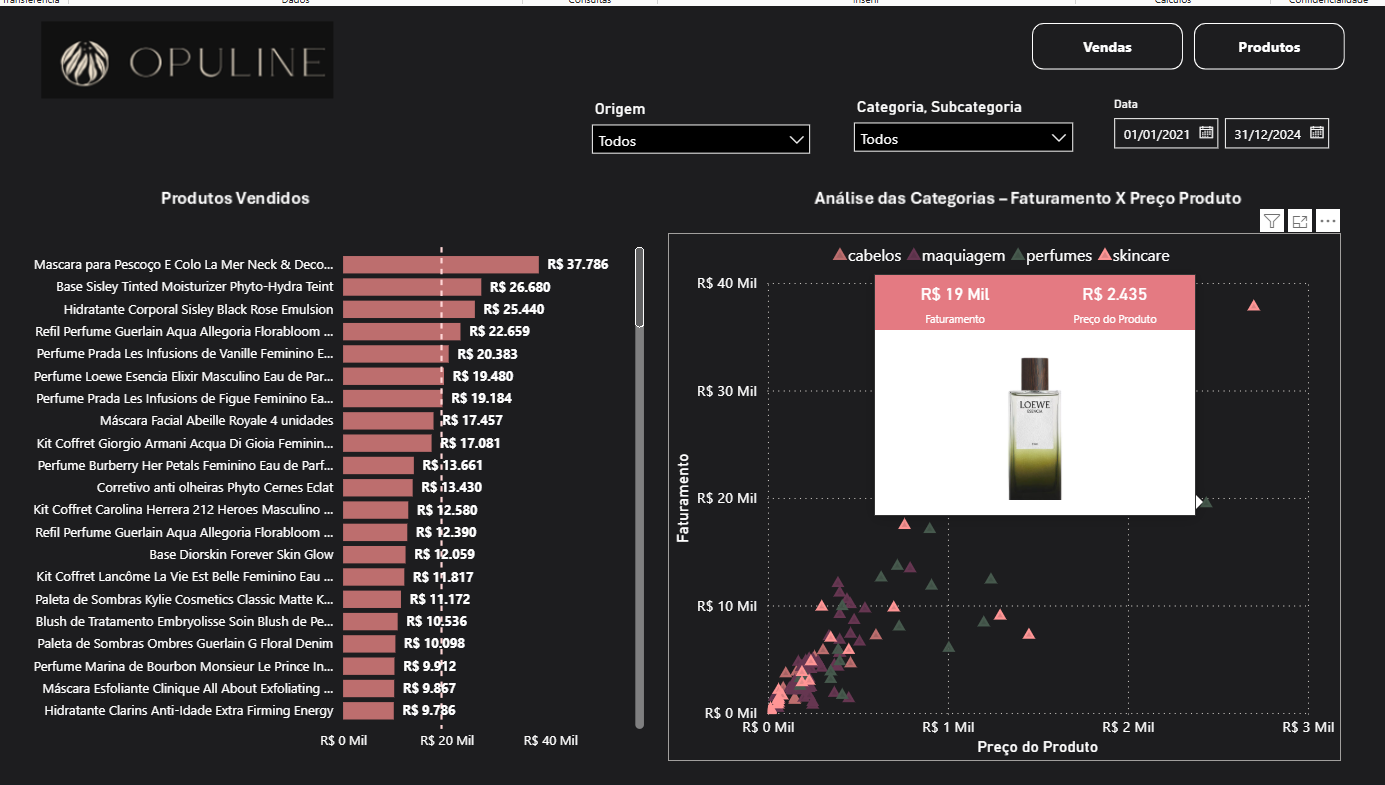Click the skincare point near R$ 40 Mil

(x=1254, y=305)
